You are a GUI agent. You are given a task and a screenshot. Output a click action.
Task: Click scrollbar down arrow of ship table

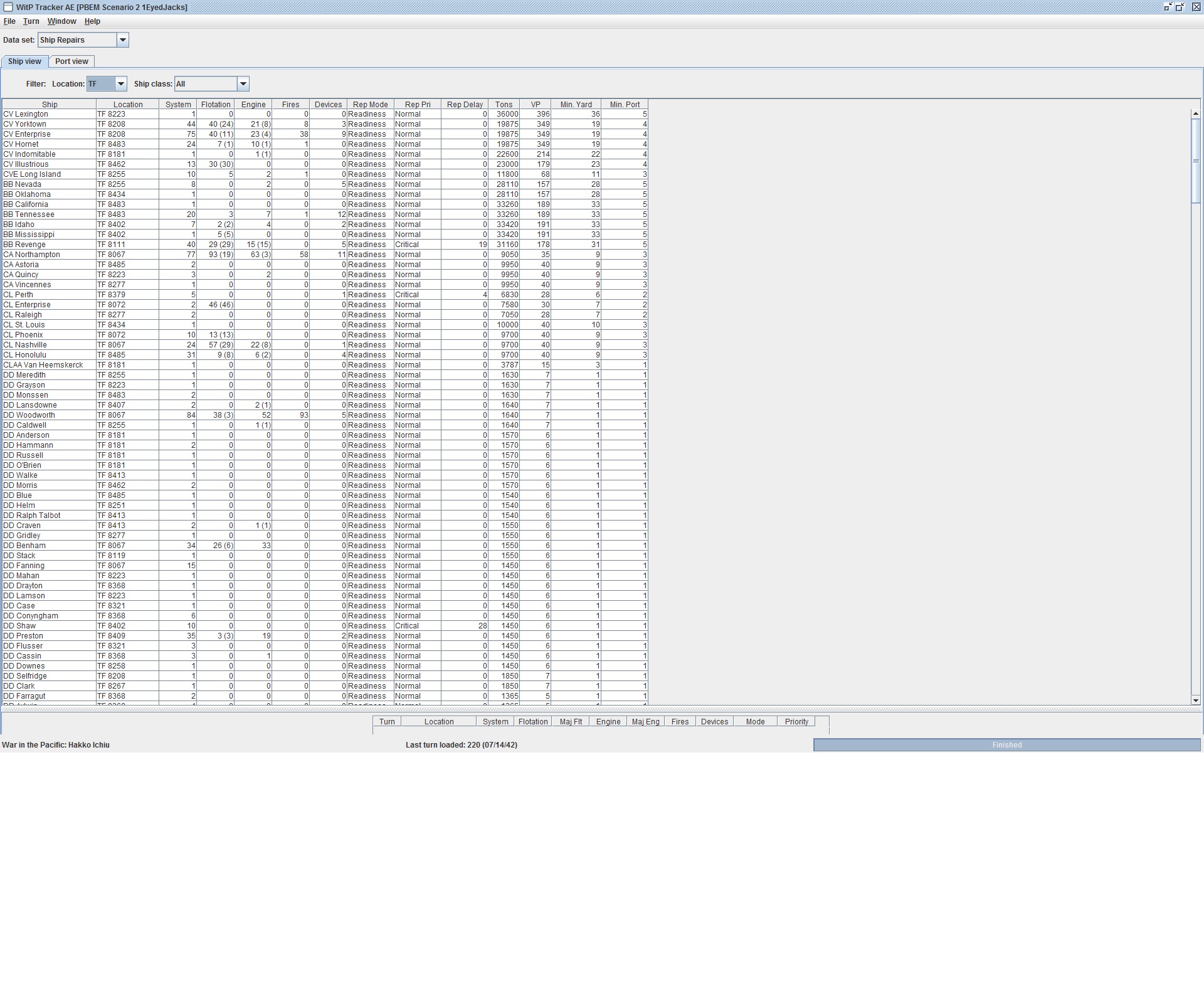pyautogui.click(x=1195, y=700)
